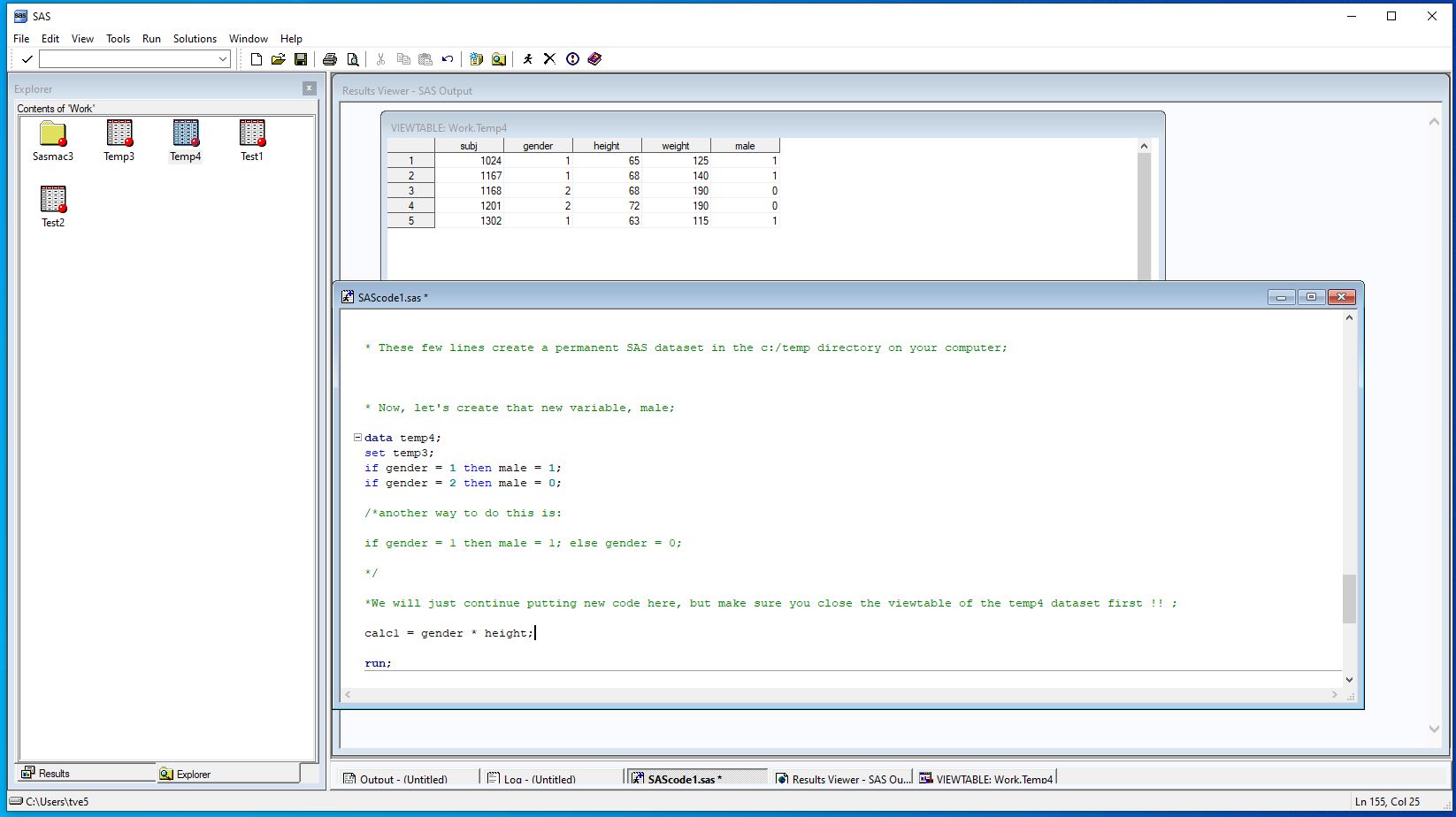This screenshot has height=817, width=1456.
Task: Click the Break exclamation icon
Action: tap(572, 59)
